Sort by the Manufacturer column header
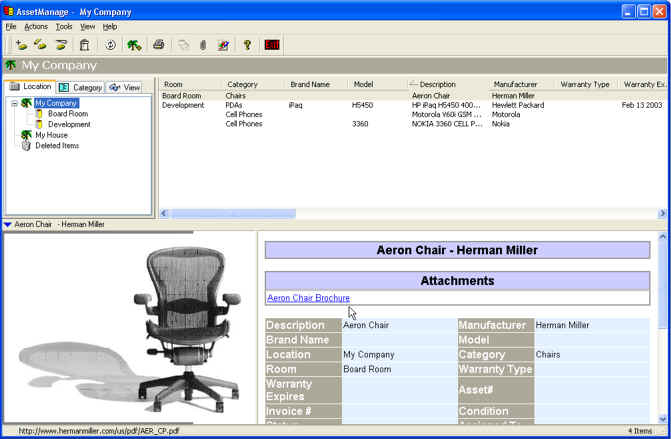Screen dimensions: 671x439 click(x=522, y=84)
